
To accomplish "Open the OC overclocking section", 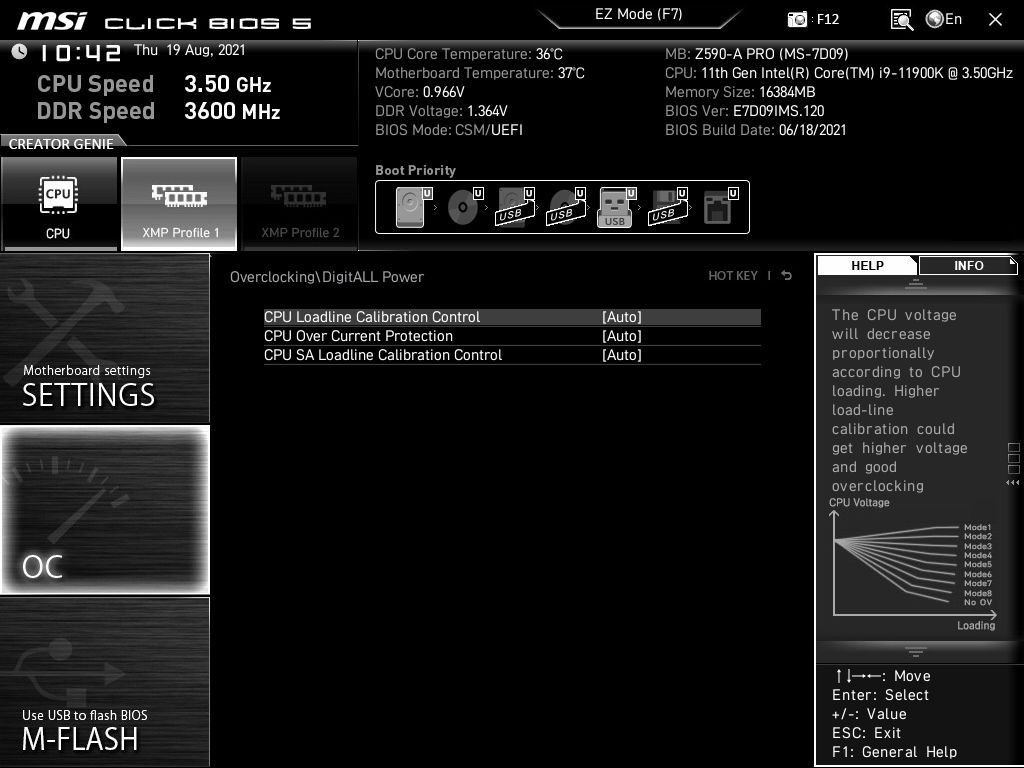I will (x=104, y=510).
